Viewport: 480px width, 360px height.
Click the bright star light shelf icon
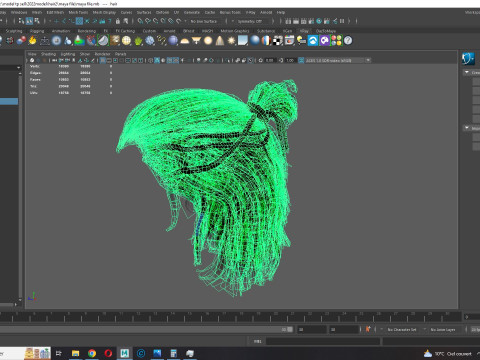click(x=231, y=41)
